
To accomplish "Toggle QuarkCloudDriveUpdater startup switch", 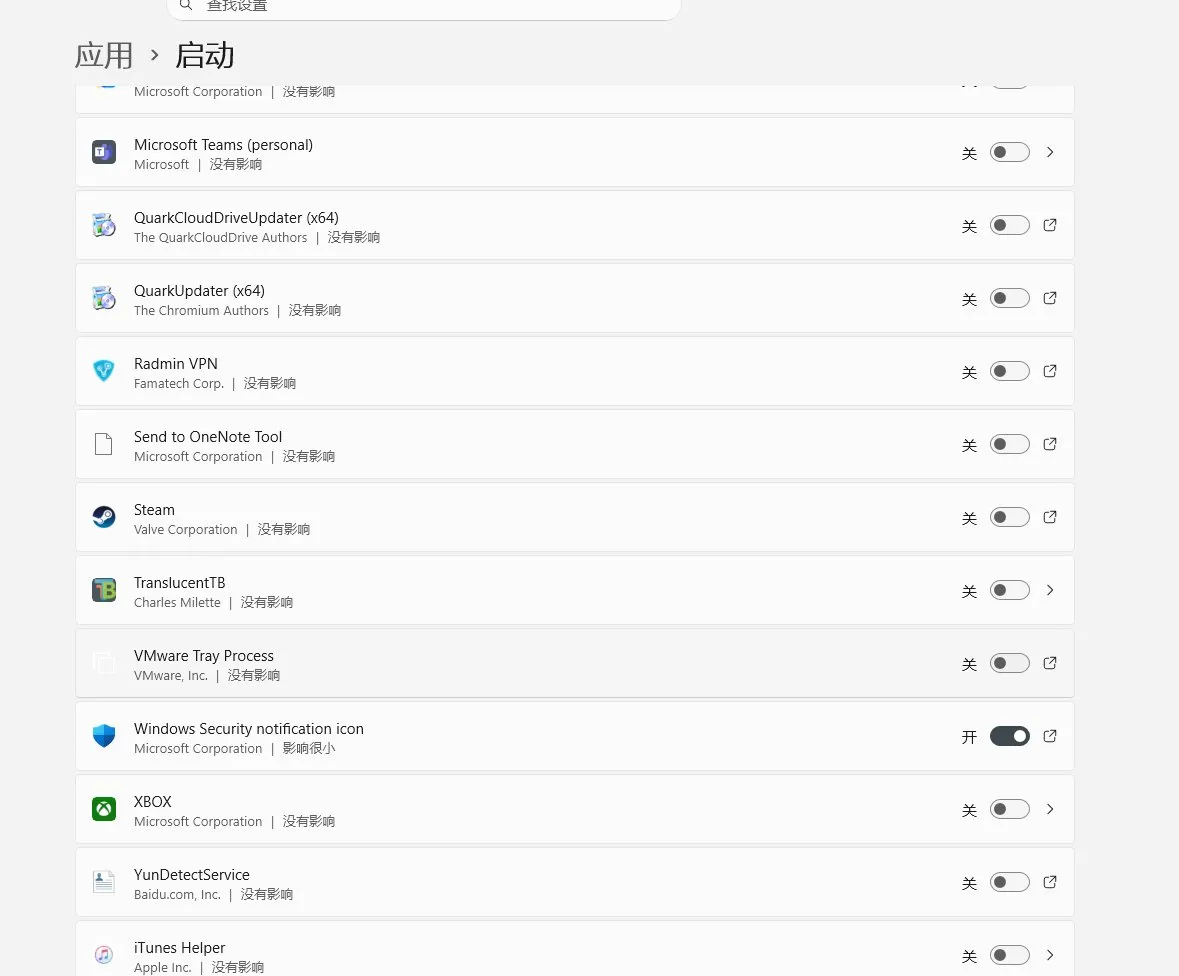I will pyautogui.click(x=1009, y=225).
